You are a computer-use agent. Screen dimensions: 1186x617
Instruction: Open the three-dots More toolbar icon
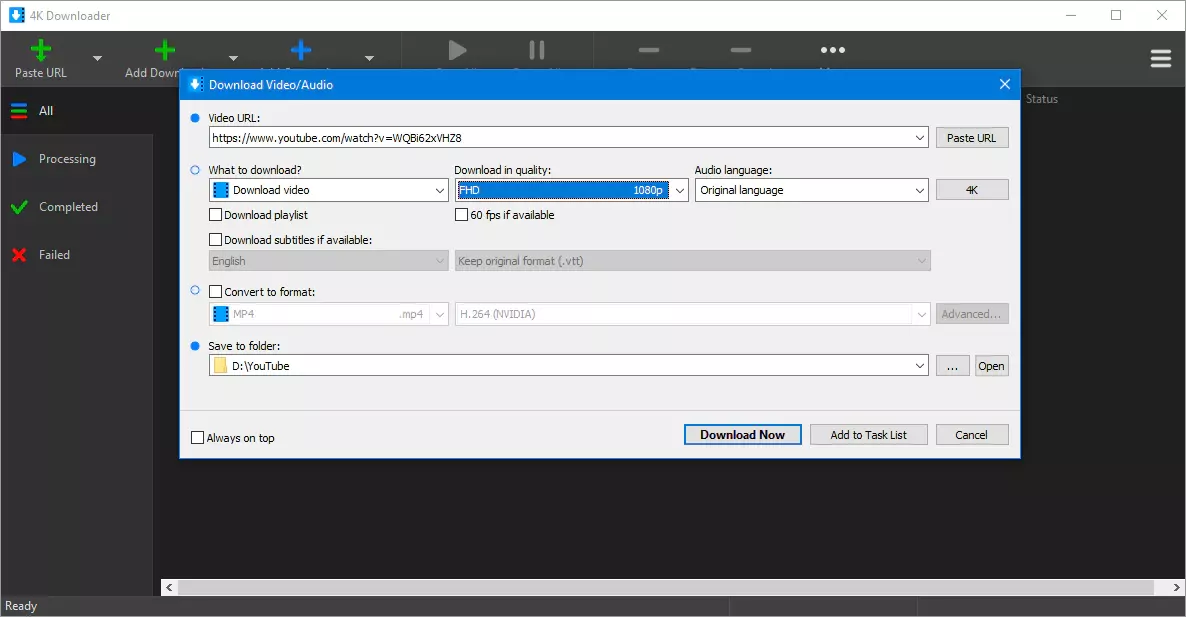[832, 50]
